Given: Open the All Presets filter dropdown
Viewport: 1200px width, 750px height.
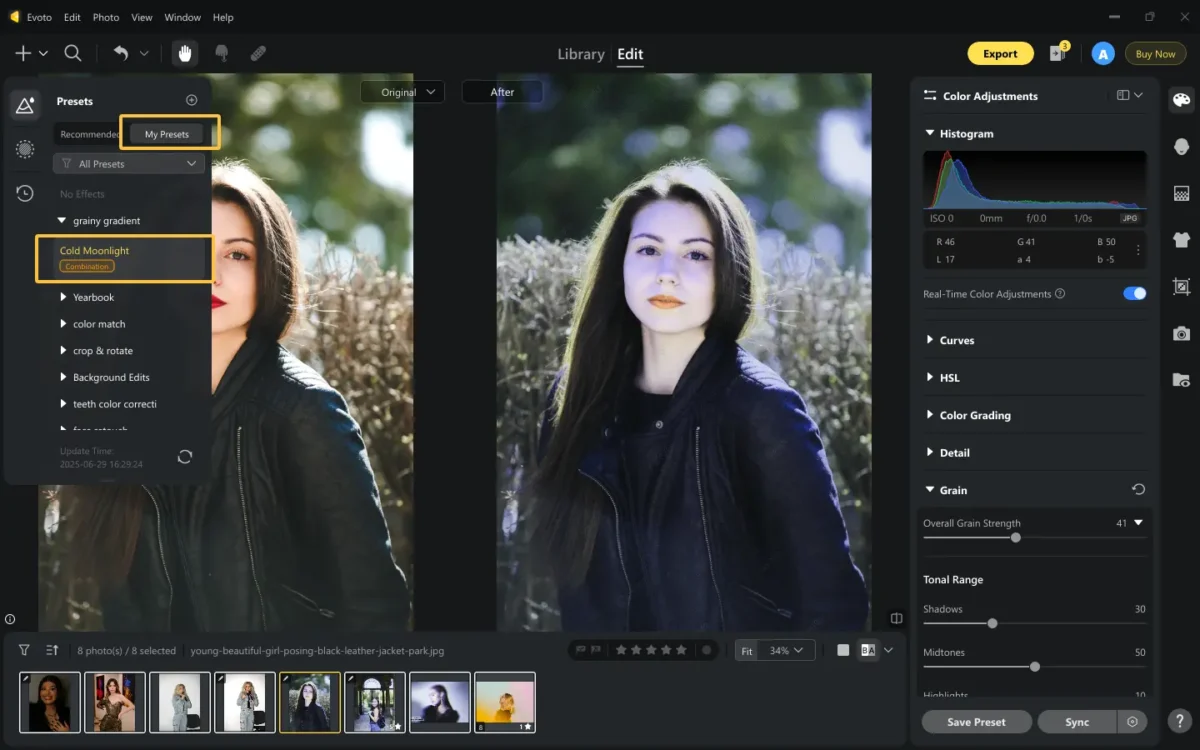Looking at the screenshot, I should pyautogui.click(x=129, y=164).
